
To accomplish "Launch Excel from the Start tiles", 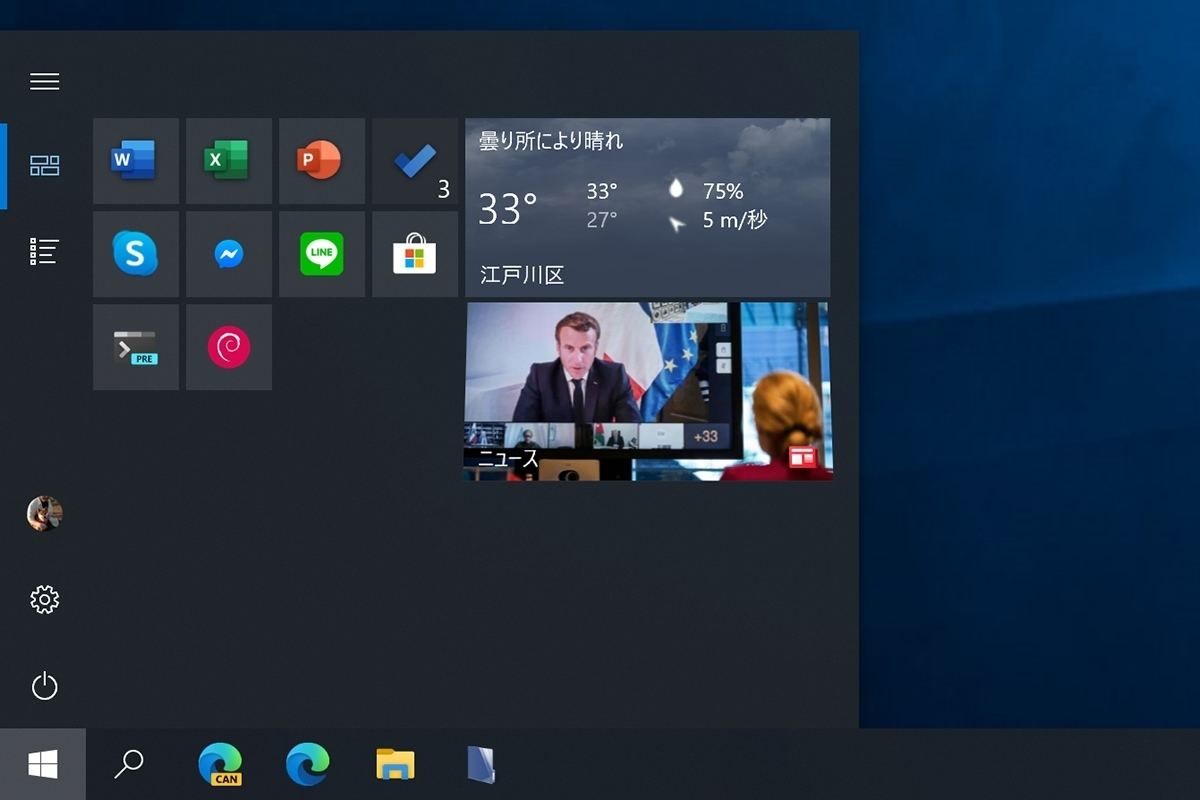I will [x=229, y=161].
